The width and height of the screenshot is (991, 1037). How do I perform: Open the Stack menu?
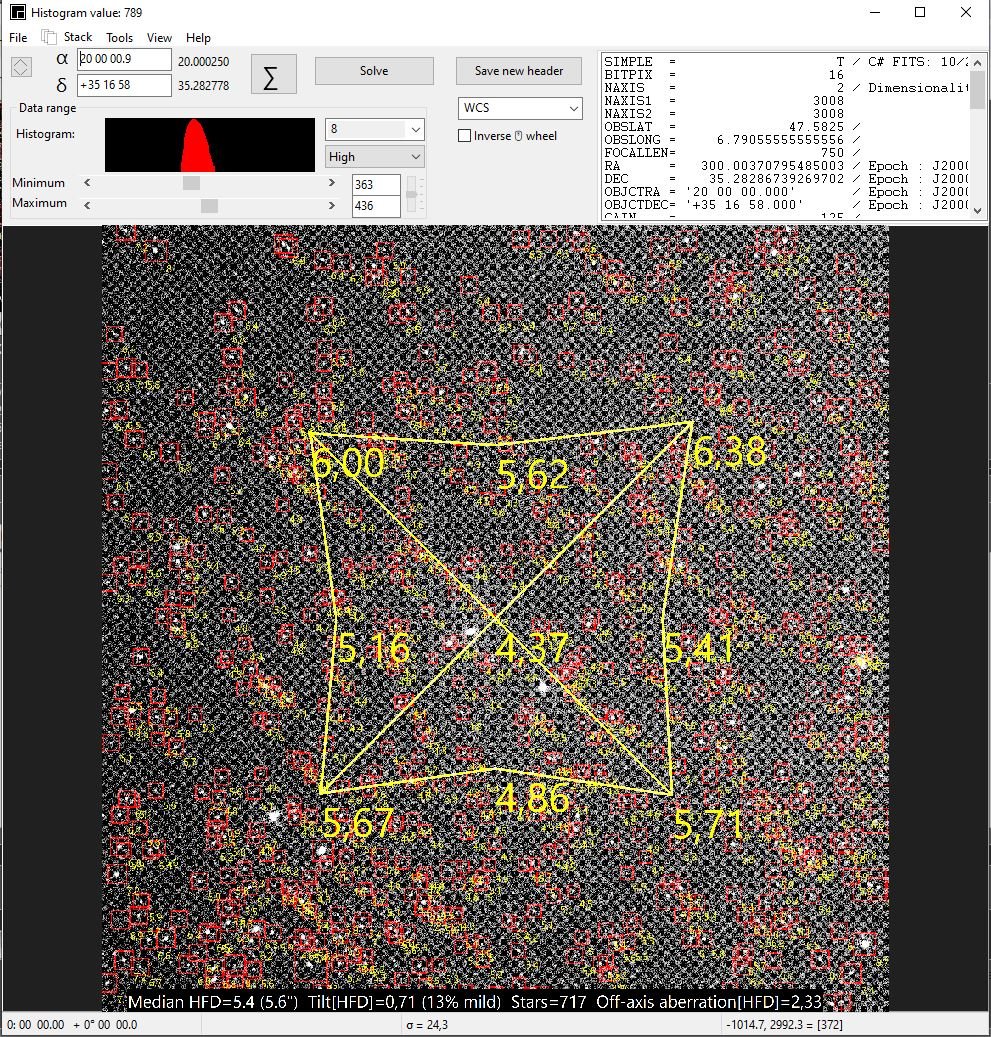[78, 37]
